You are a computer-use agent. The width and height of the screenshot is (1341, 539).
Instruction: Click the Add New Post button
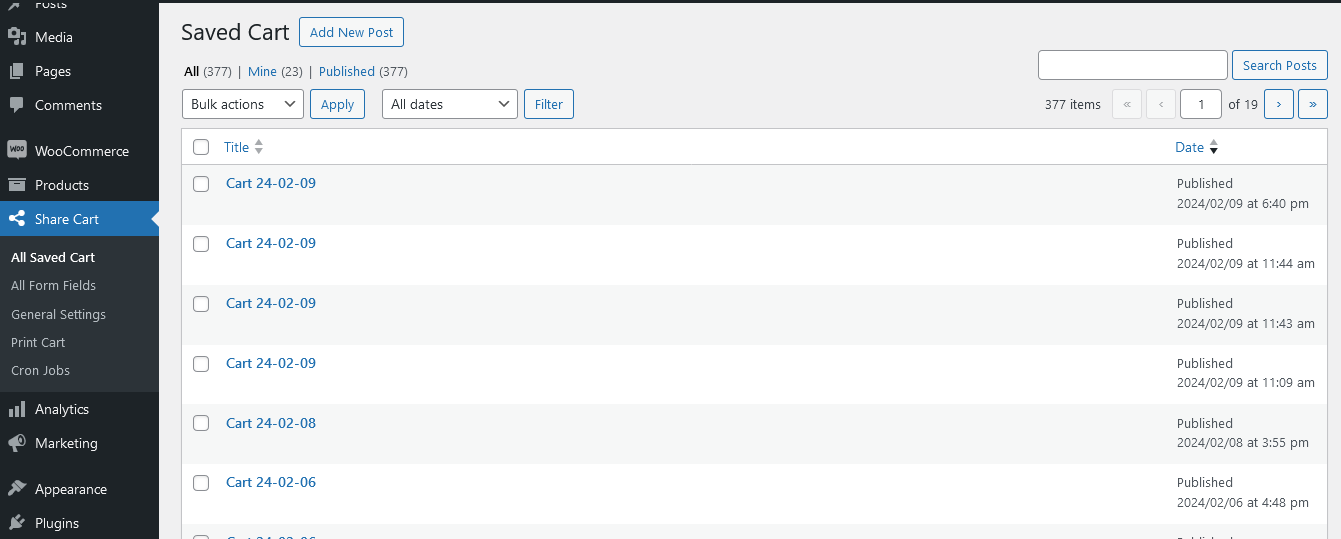(351, 32)
